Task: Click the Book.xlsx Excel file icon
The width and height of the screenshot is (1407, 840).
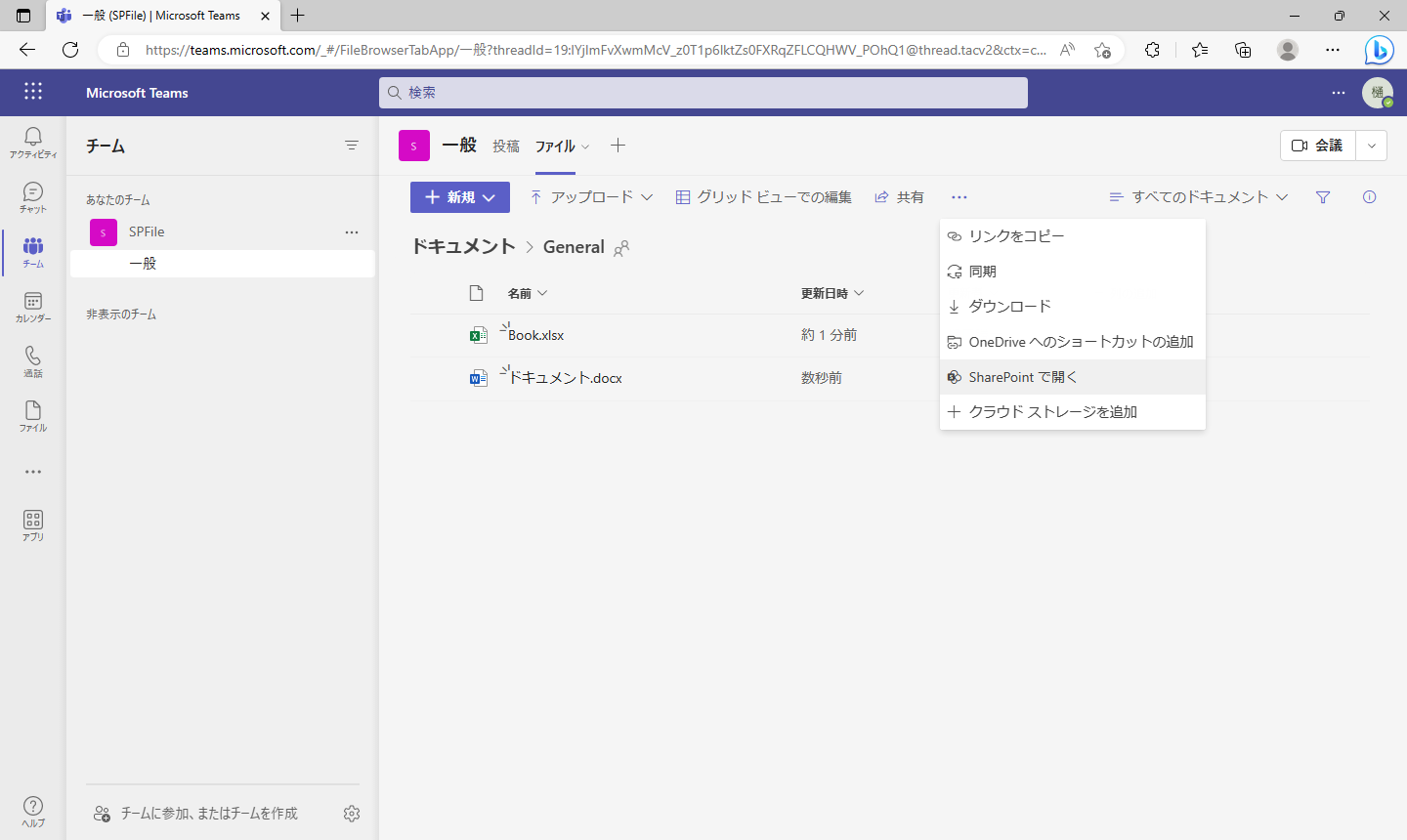Action: pyautogui.click(x=479, y=335)
